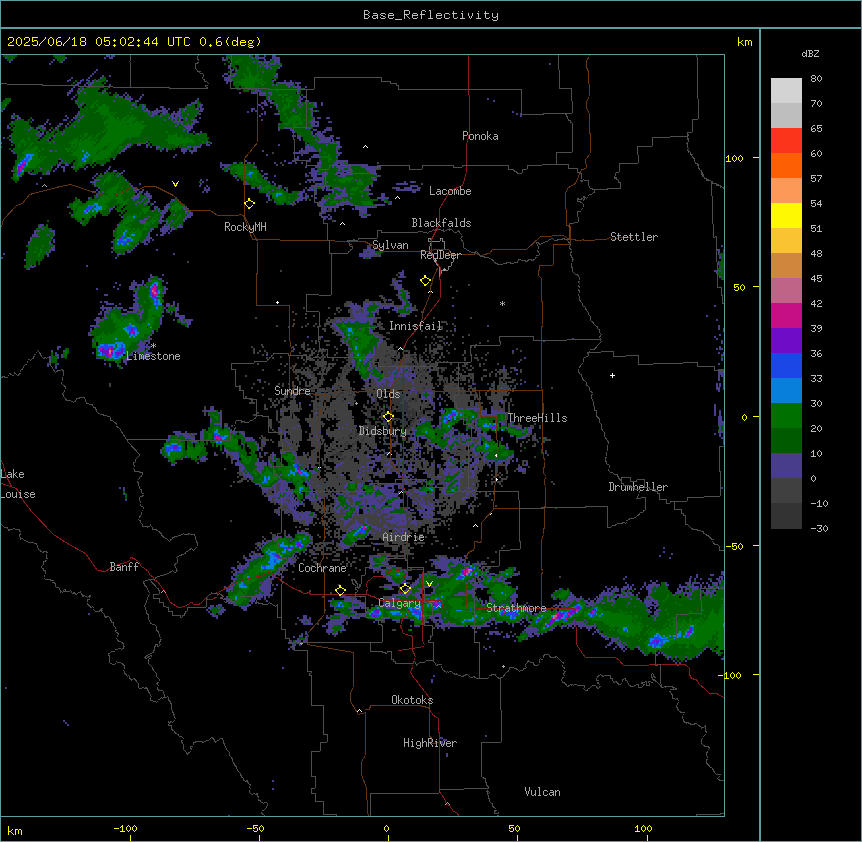Click the white plus marker north of Drumheller

[612, 375]
